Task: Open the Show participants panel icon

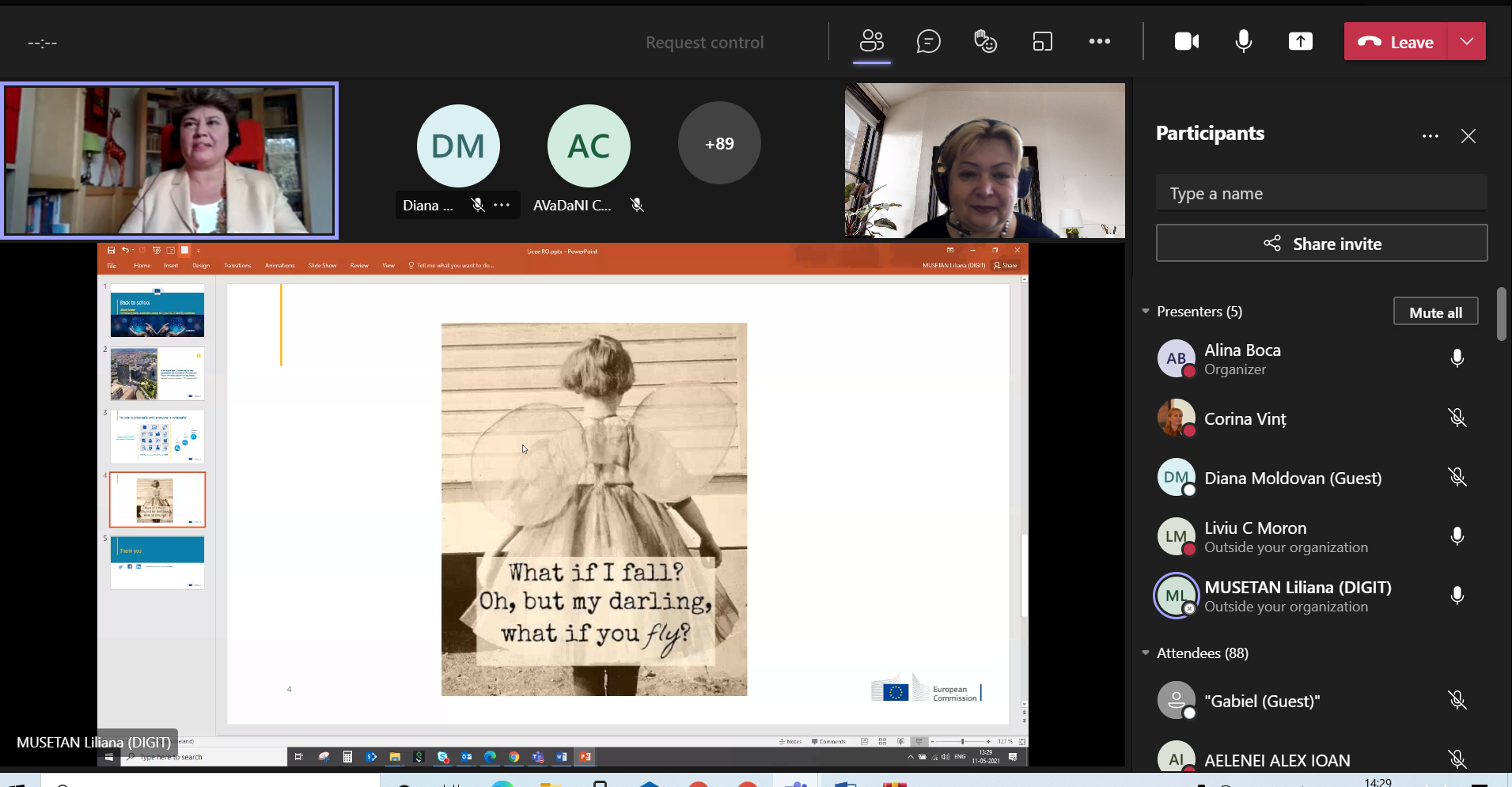Action: pos(871,41)
